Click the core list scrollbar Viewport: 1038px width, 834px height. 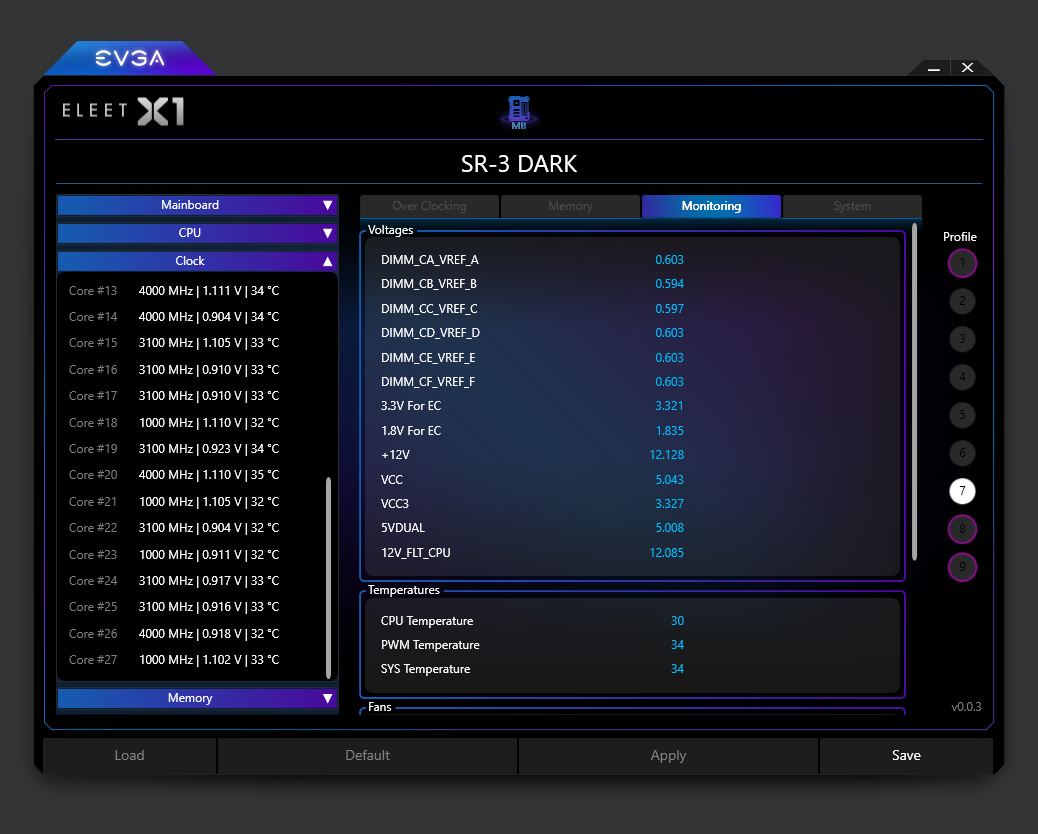328,577
